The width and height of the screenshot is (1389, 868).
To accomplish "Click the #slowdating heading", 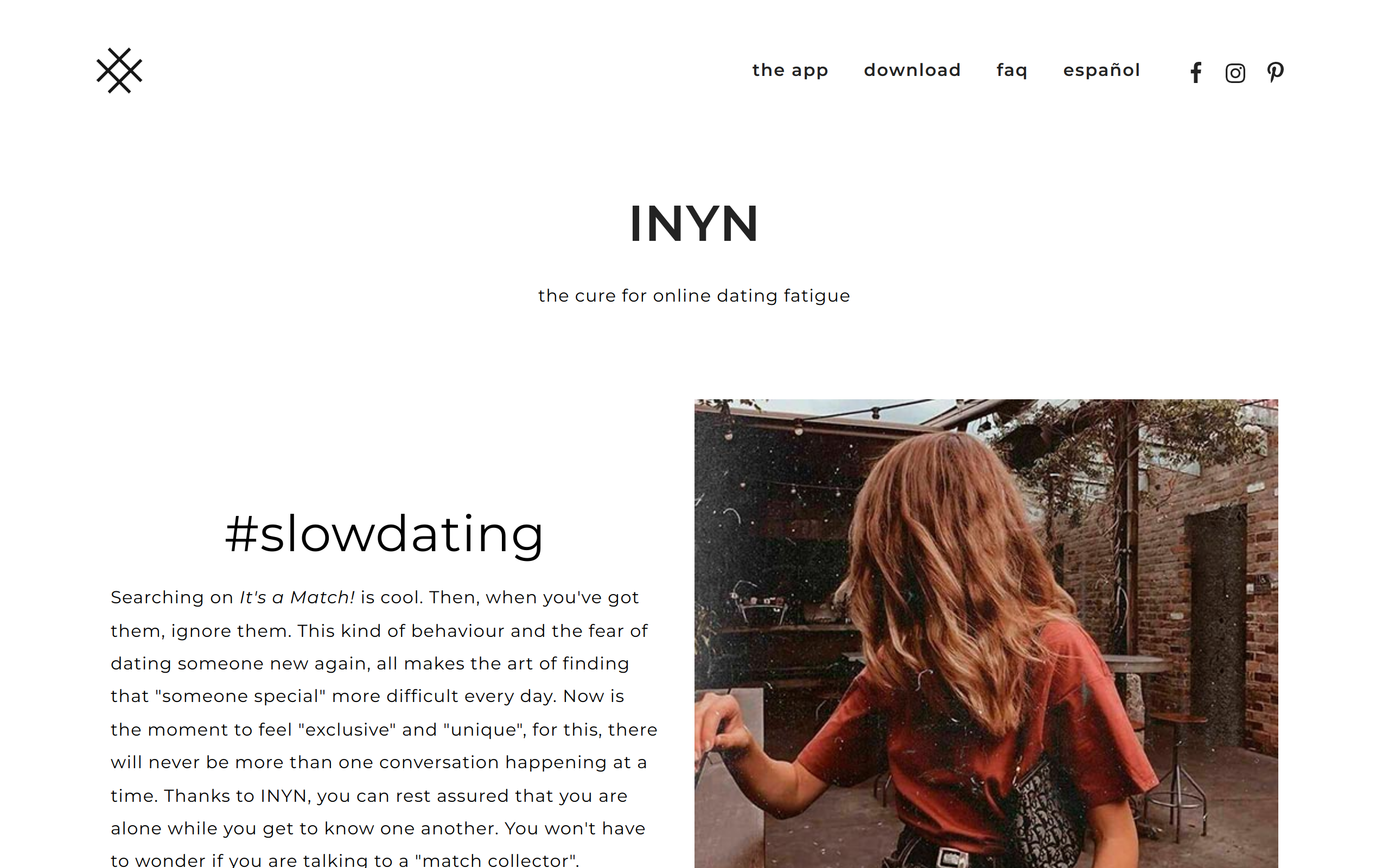I will (384, 534).
